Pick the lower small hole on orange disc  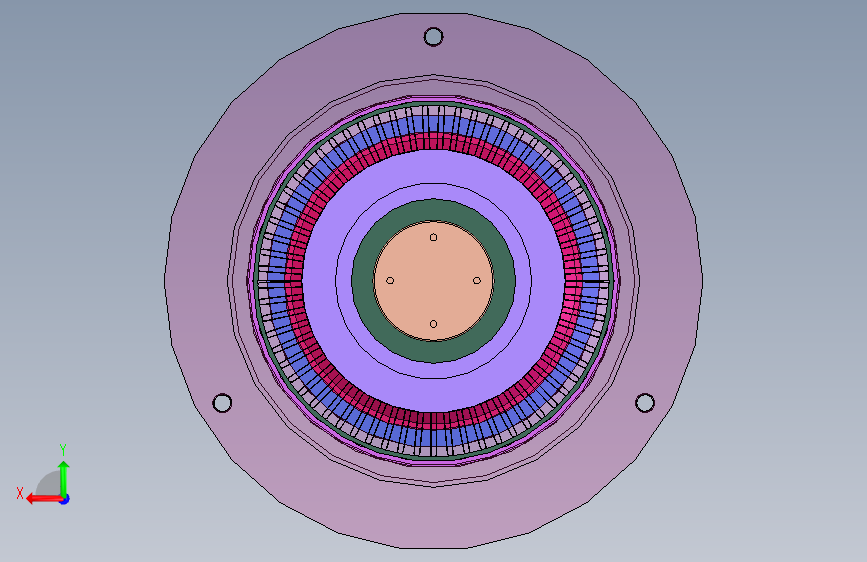tap(434, 324)
